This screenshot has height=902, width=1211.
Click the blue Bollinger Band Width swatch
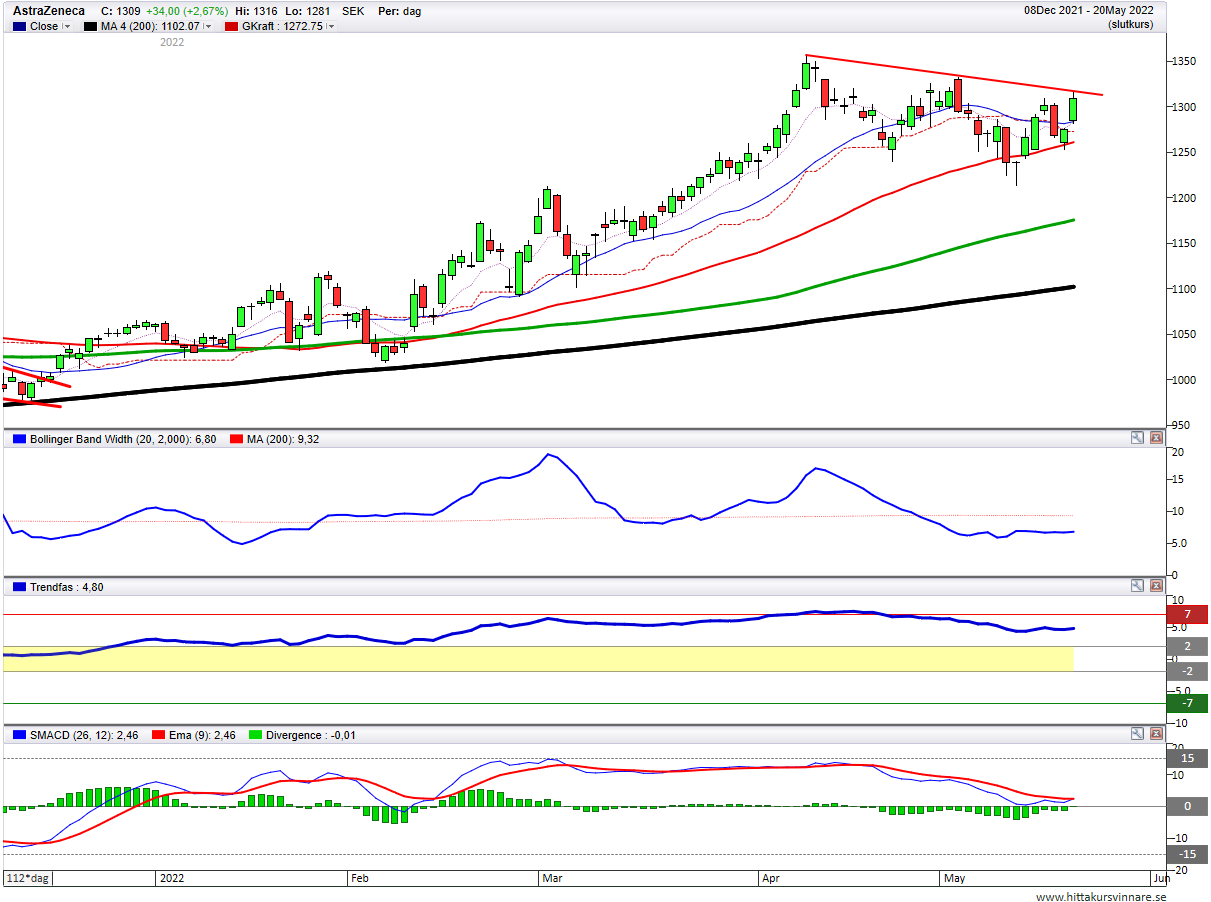point(19,439)
